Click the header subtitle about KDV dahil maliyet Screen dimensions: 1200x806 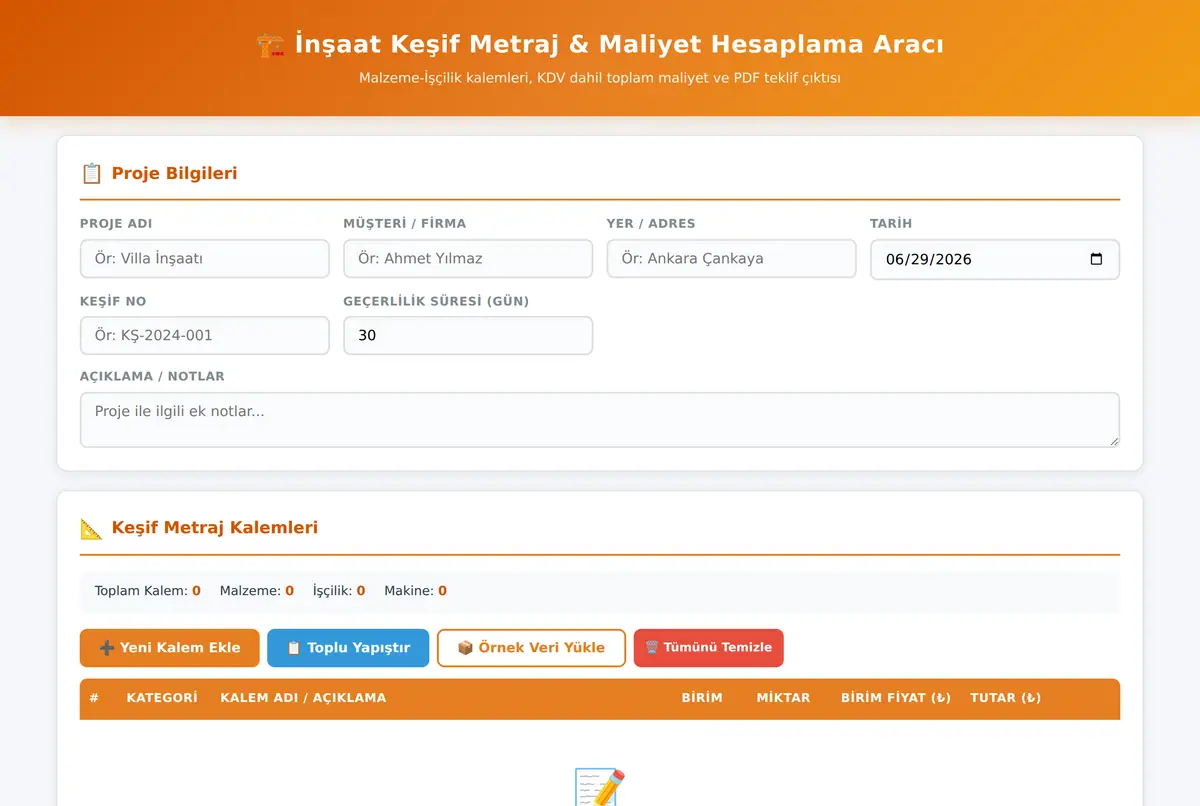(600, 78)
